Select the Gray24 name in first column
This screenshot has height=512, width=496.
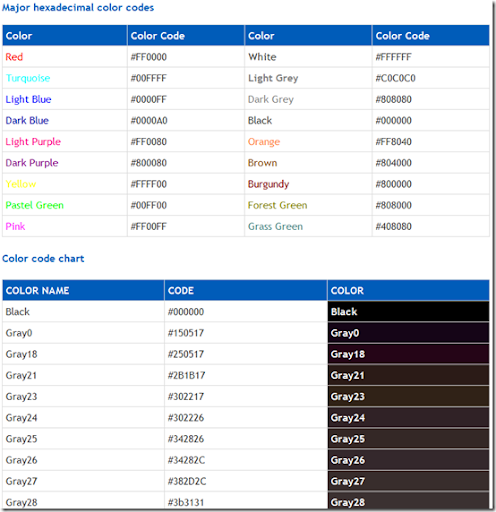click(21, 418)
